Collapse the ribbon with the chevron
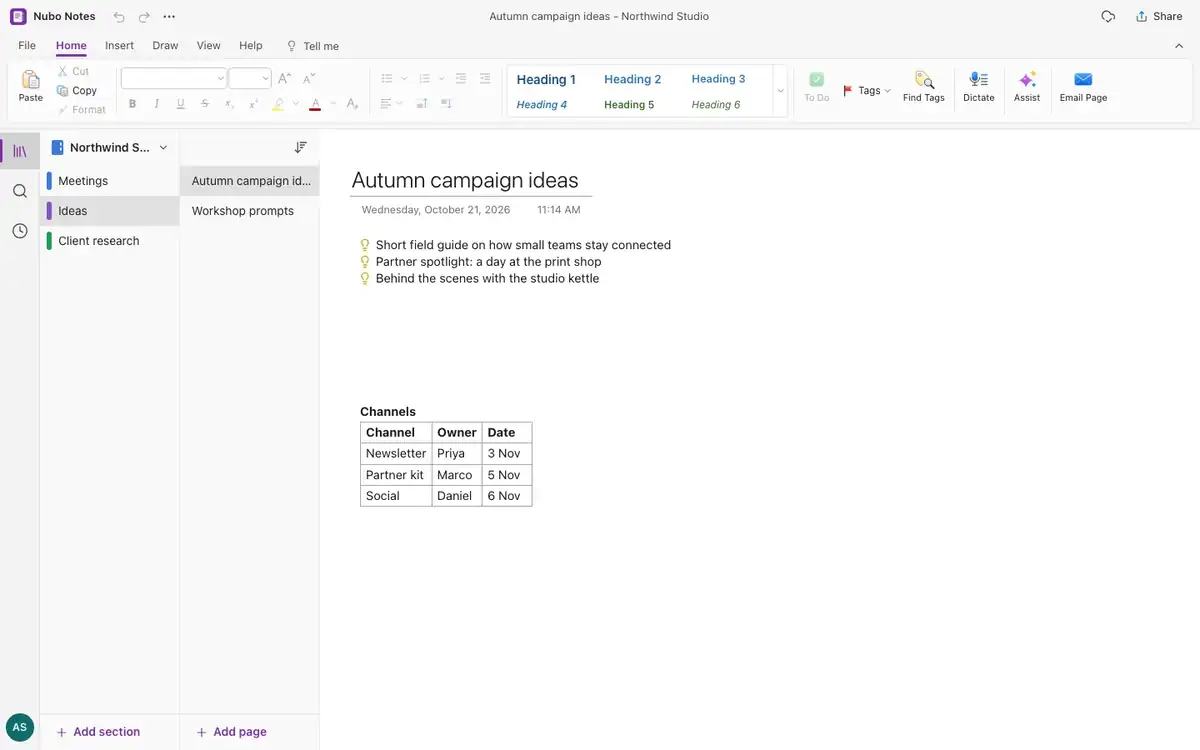Viewport: 1200px width, 750px height. [x=1179, y=45]
